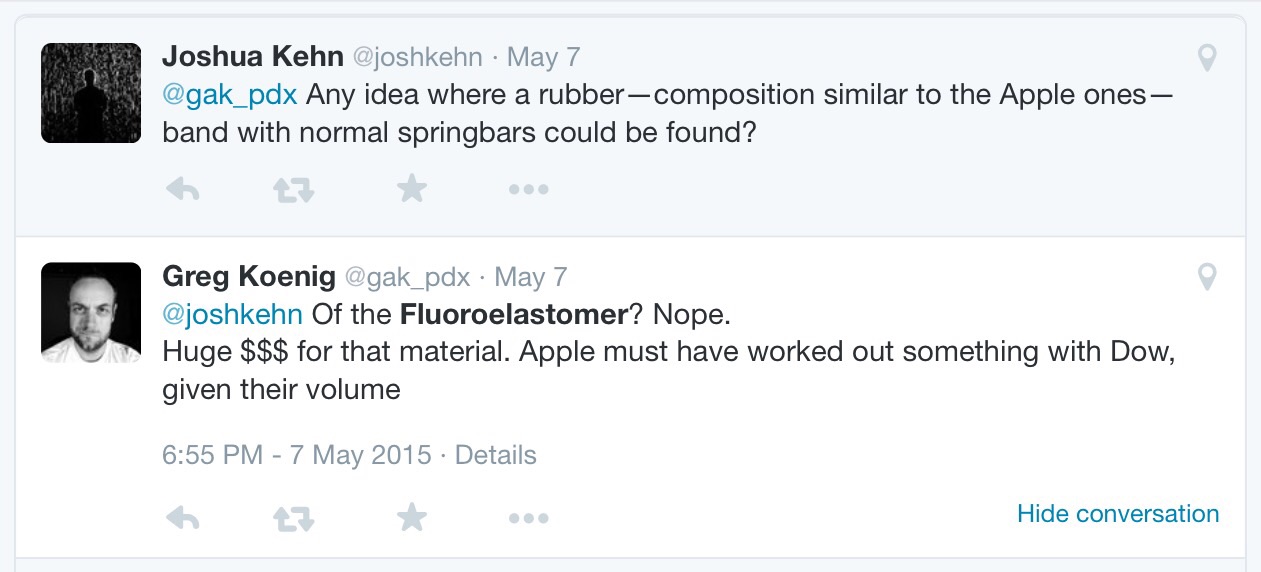This screenshot has width=1261, height=572.
Task: Click the 6:55 PM - 7 May 2015 timestamp
Action: [x=296, y=456]
